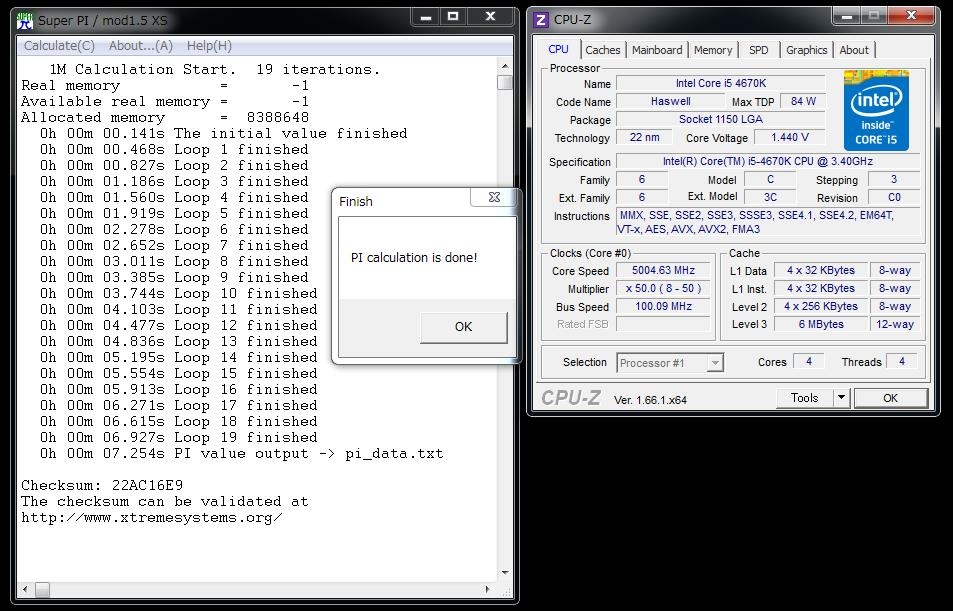Click the Intel Core i5 logo
Image resolution: width=953 pixels, height=611 pixels.
coord(875,110)
